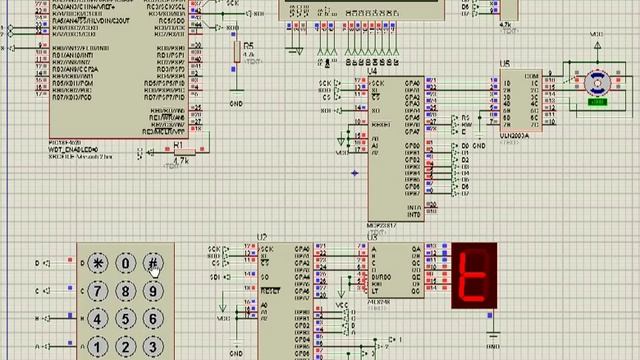Click the 4.7k value under R1
The height and width of the screenshot is (360, 640).
pos(181,161)
